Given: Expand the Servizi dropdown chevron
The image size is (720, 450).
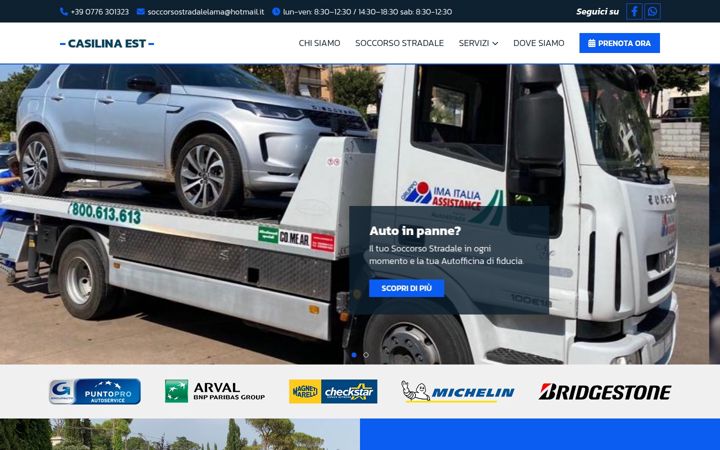Looking at the screenshot, I should pos(495,44).
